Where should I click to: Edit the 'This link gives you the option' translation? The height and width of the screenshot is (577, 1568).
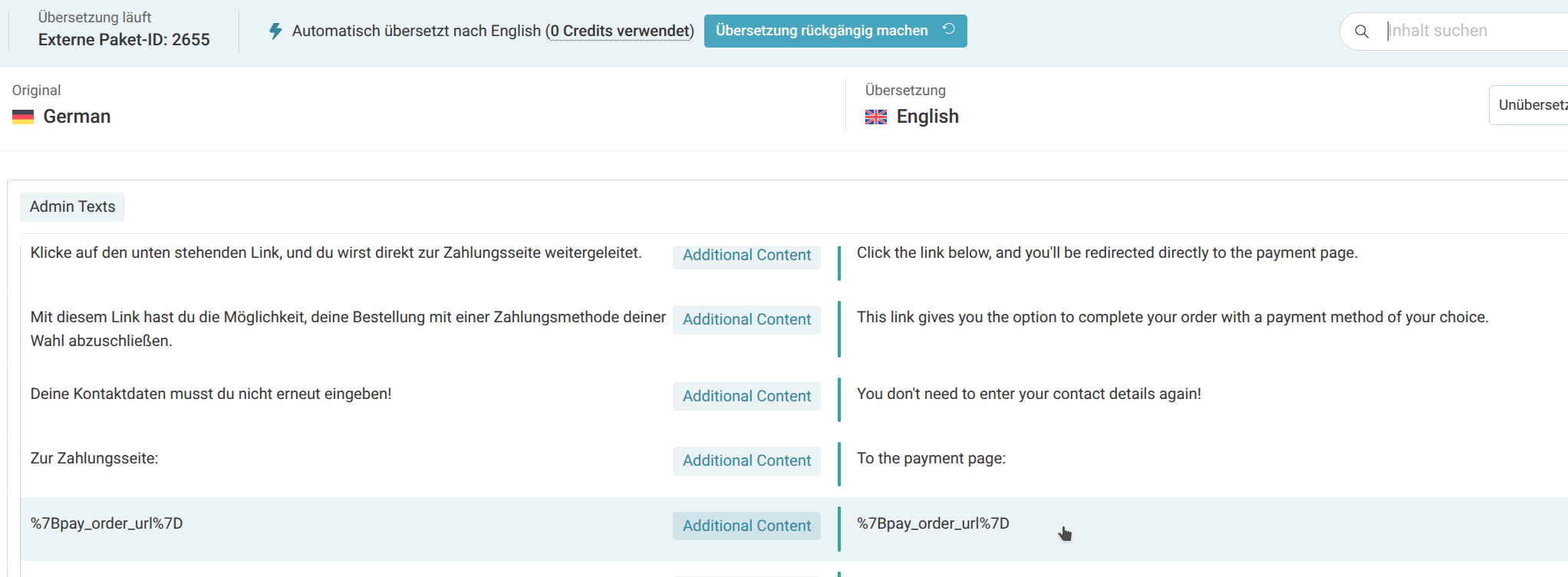pos(1171,318)
